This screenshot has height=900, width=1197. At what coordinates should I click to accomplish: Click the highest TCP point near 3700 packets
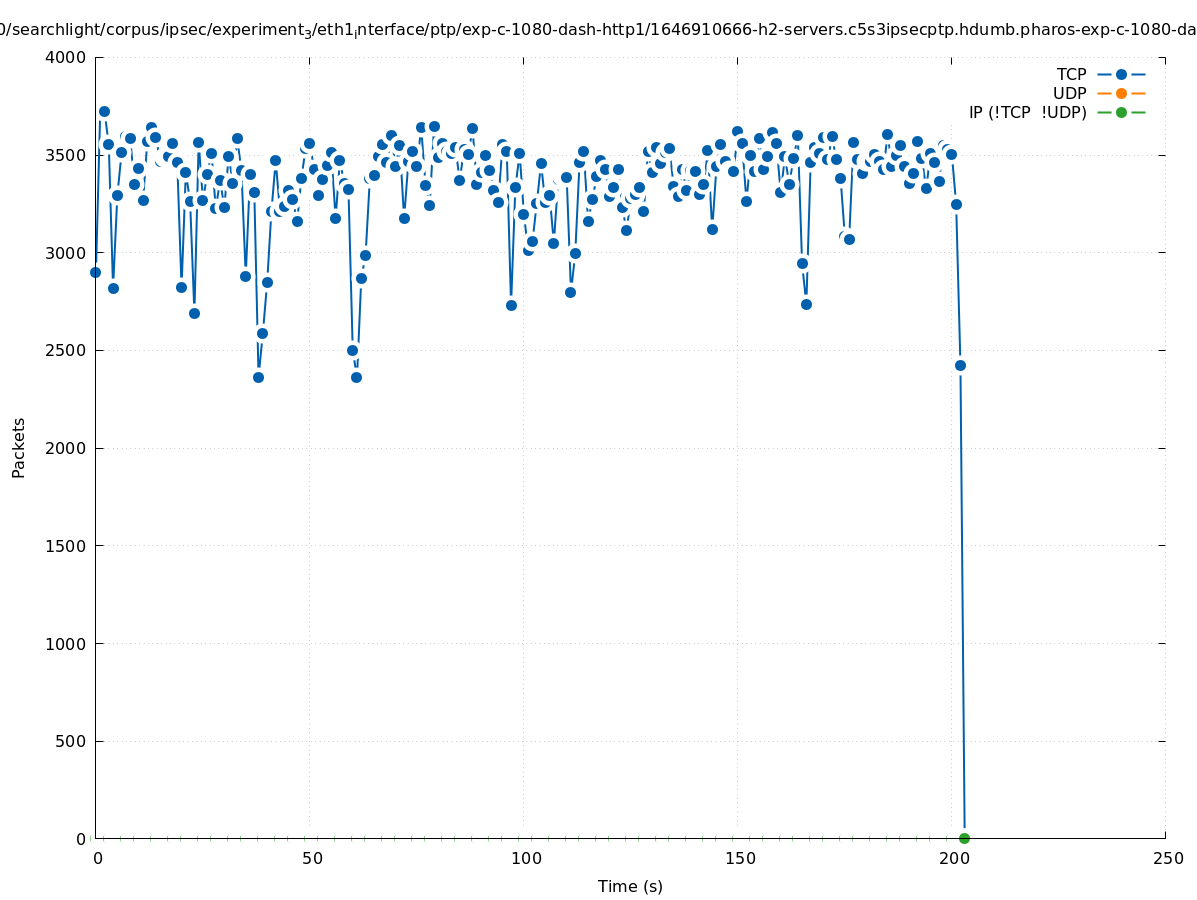104,111
